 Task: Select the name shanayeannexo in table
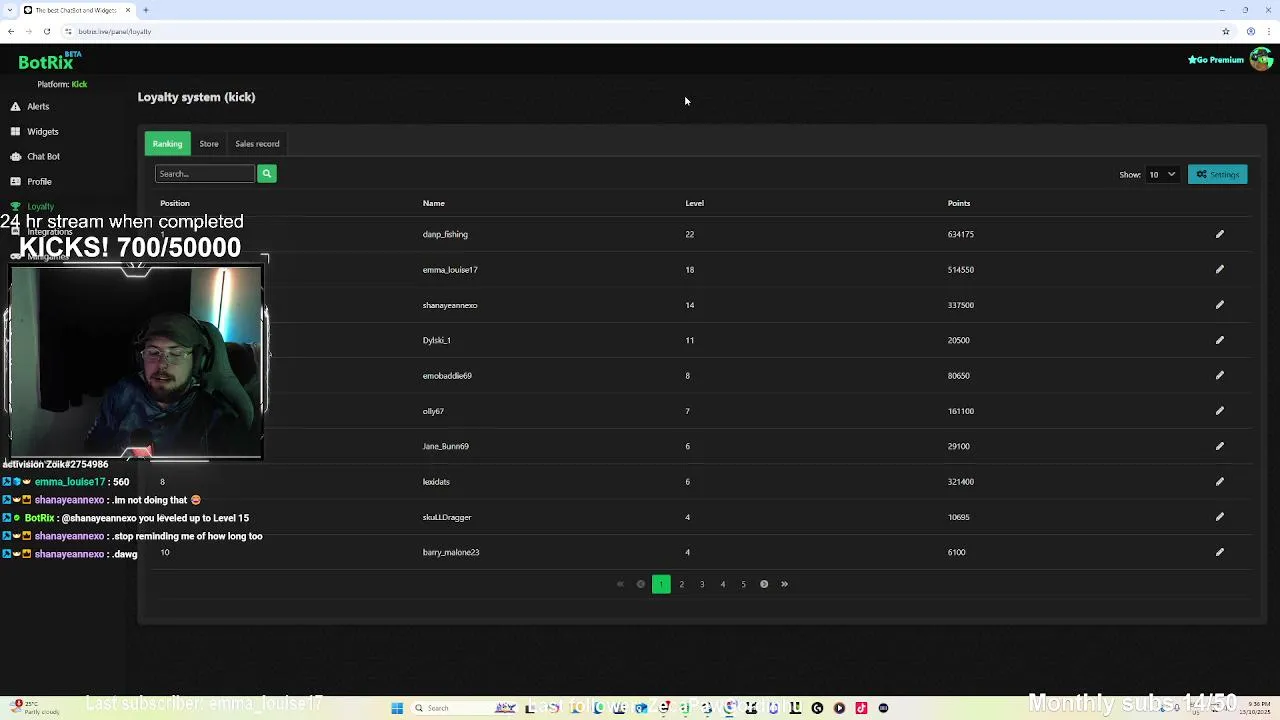click(x=450, y=305)
